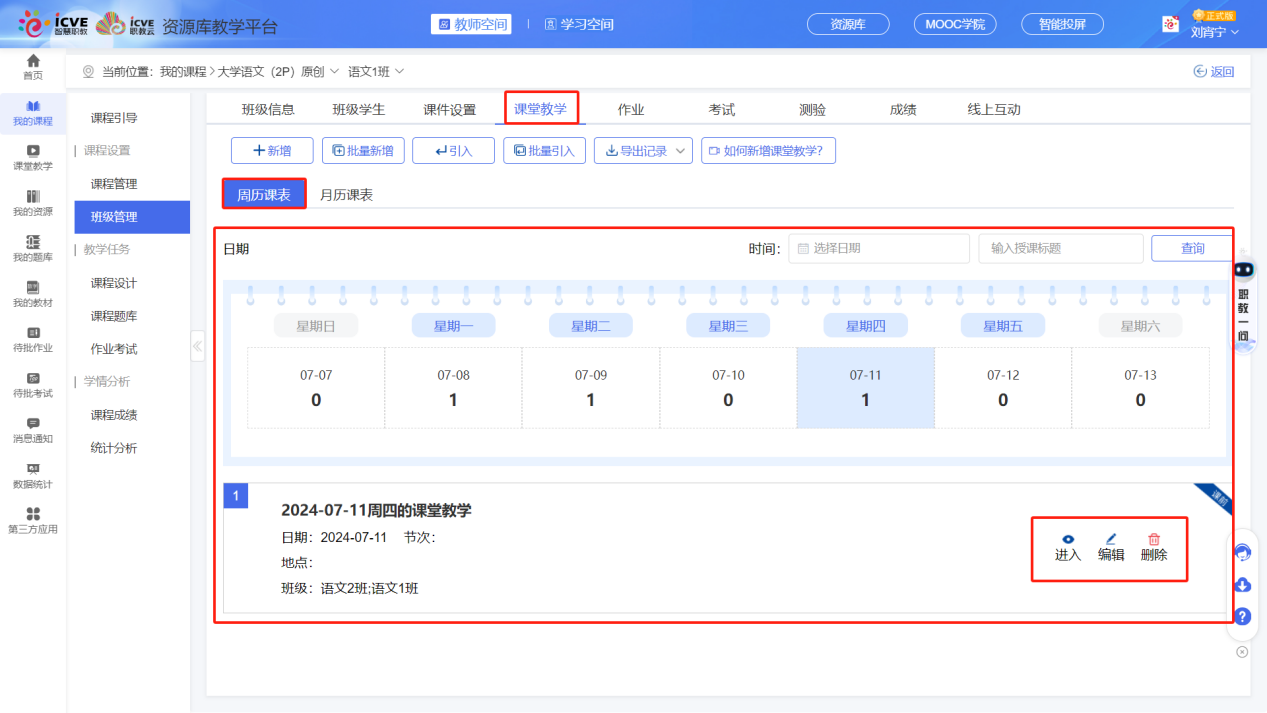Open 消息通知 notifications
Image resolution: width=1267 pixels, height=713 pixels.
pos(33,429)
